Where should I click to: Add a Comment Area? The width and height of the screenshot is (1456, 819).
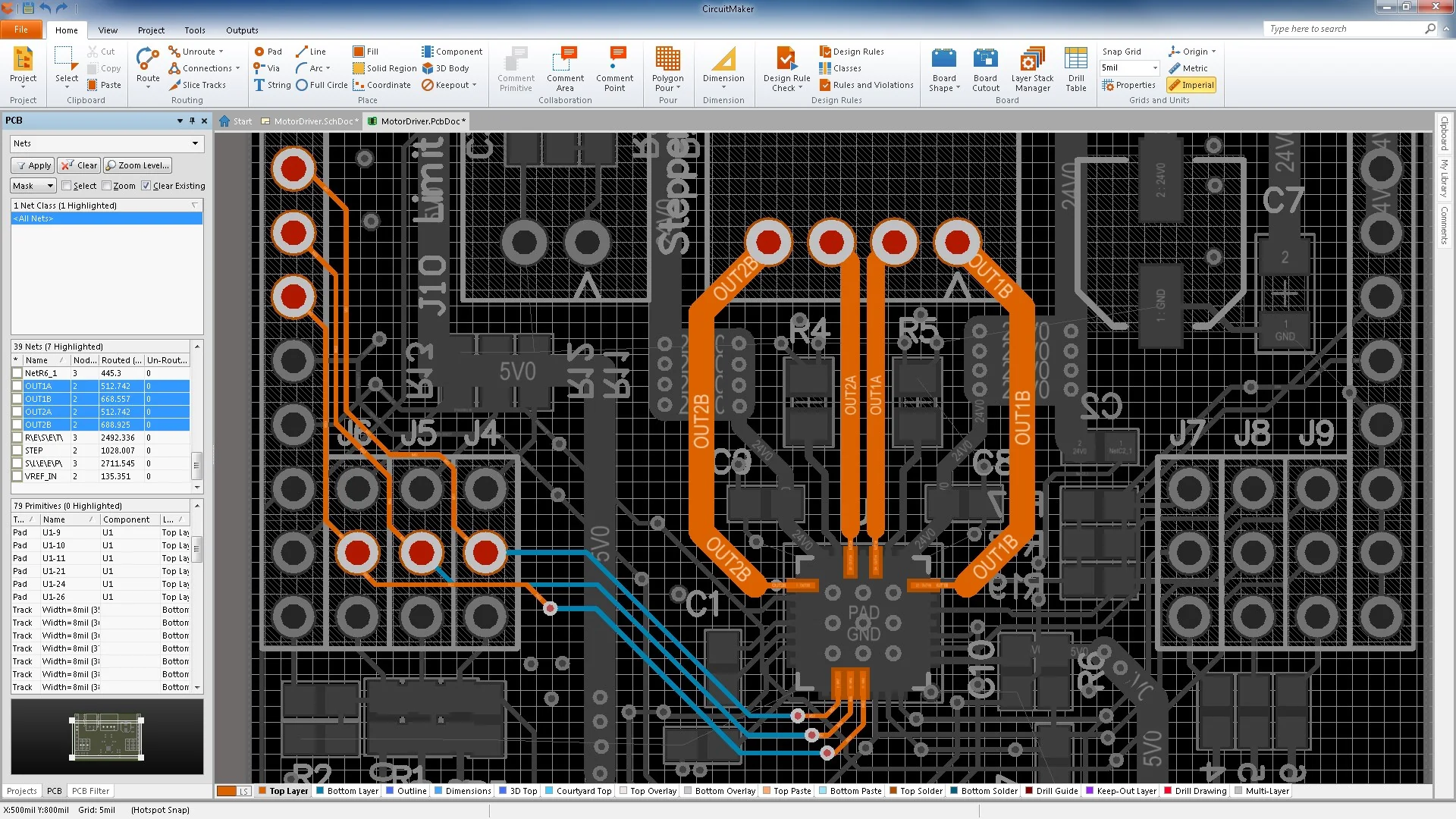pyautogui.click(x=564, y=68)
